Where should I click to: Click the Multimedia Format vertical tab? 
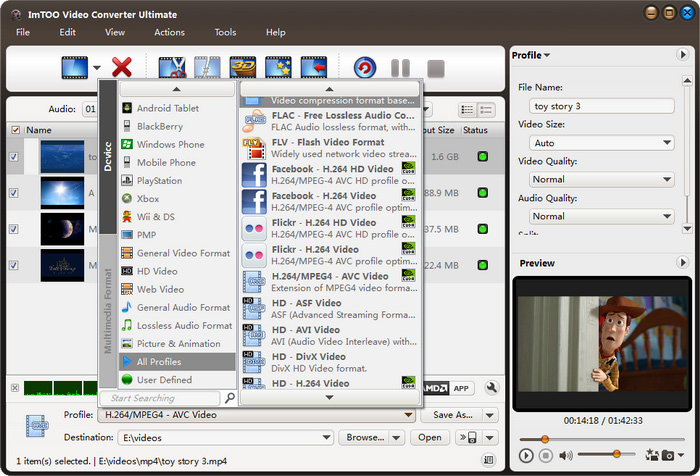point(108,311)
